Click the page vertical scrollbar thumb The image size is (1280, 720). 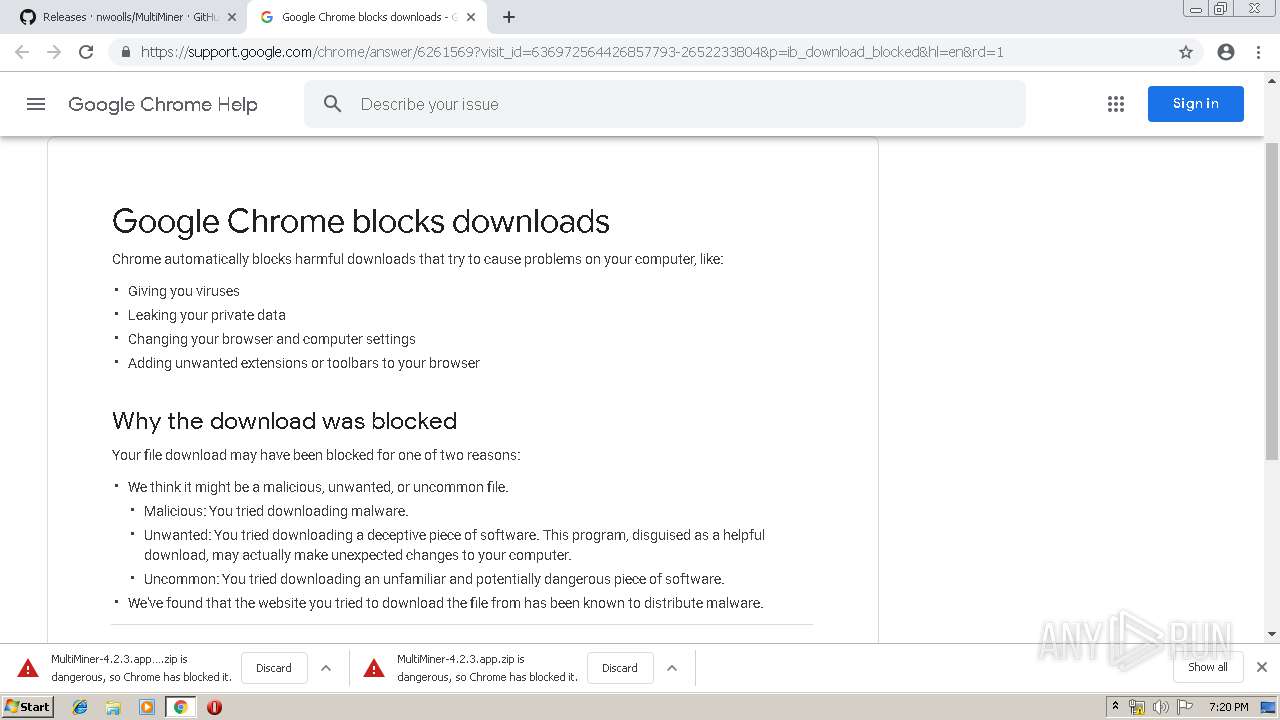click(1272, 300)
